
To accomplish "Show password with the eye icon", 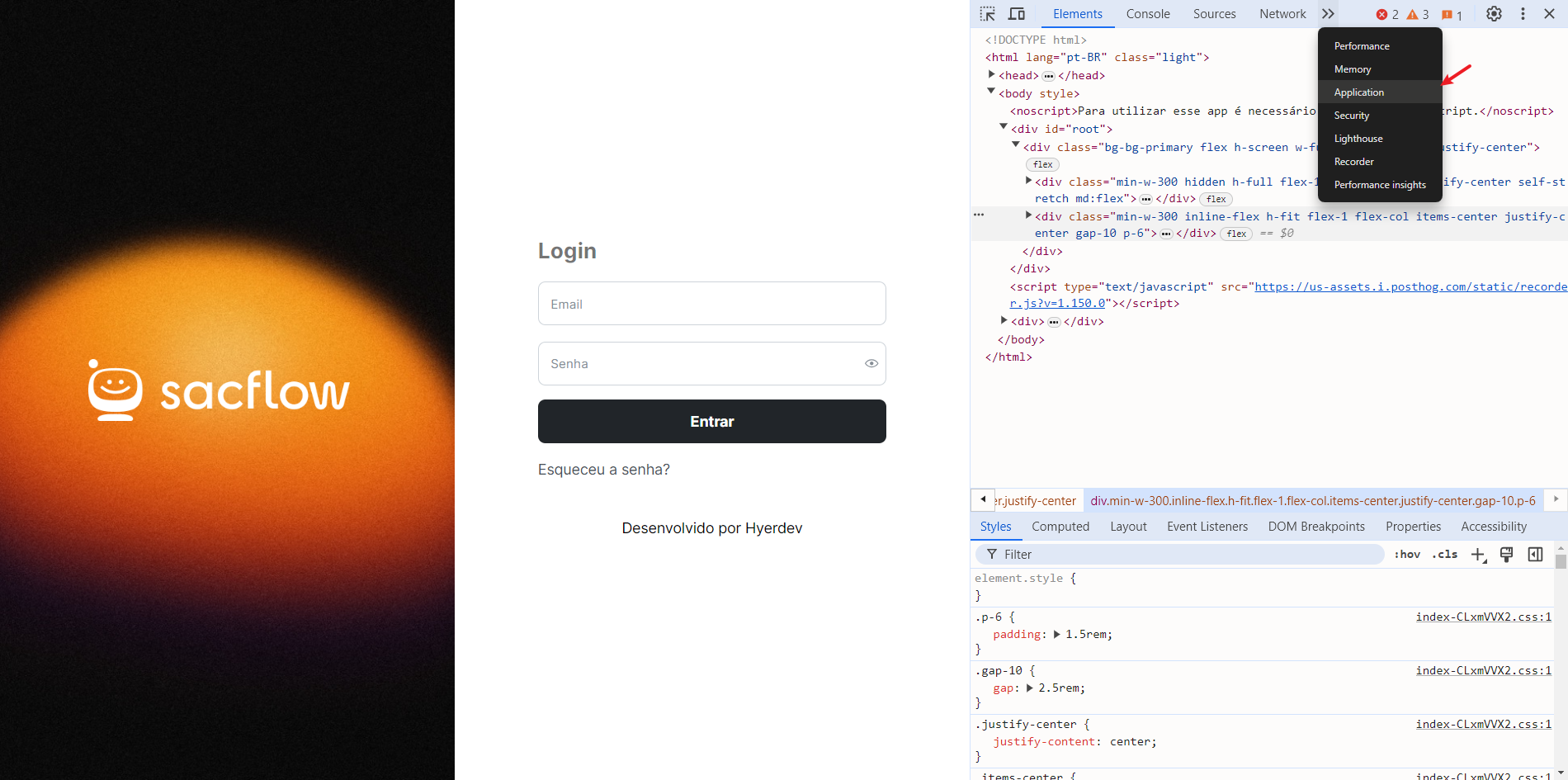I will pos(871,364).
